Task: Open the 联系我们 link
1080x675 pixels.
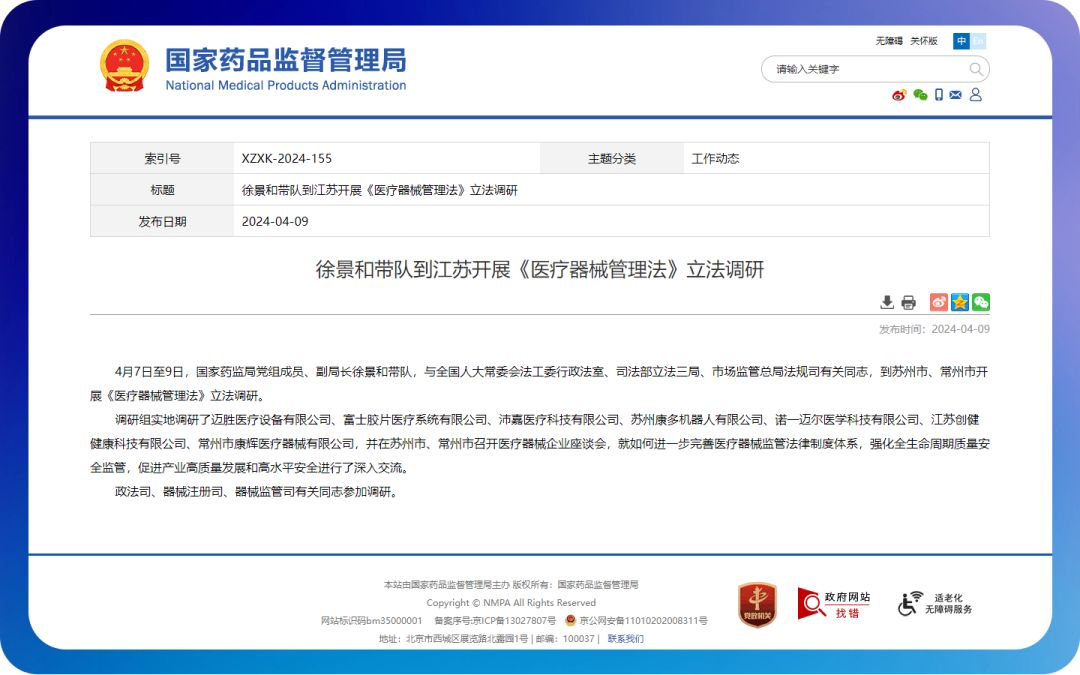Action: tap(625, 638)
